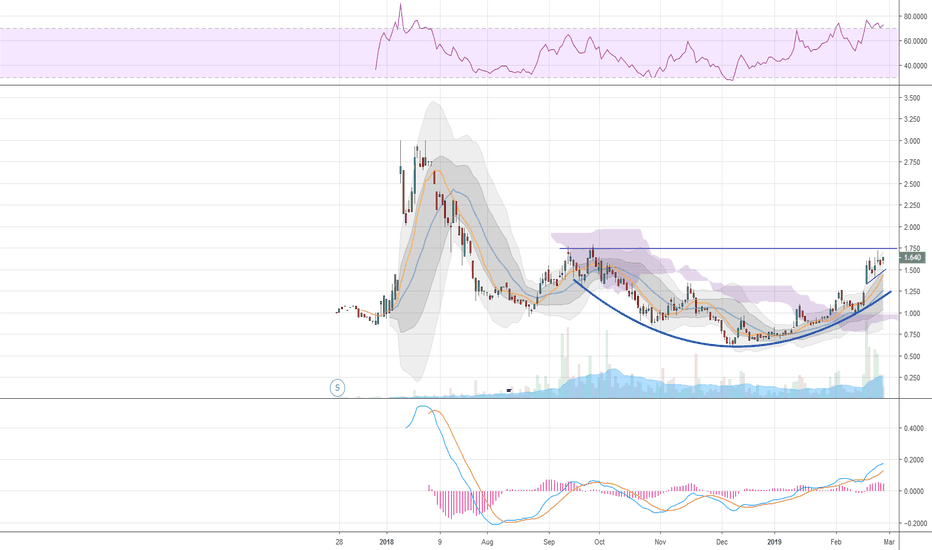Click the 2.250 price axis label
932x550 pixels.
tap(912, 206)
